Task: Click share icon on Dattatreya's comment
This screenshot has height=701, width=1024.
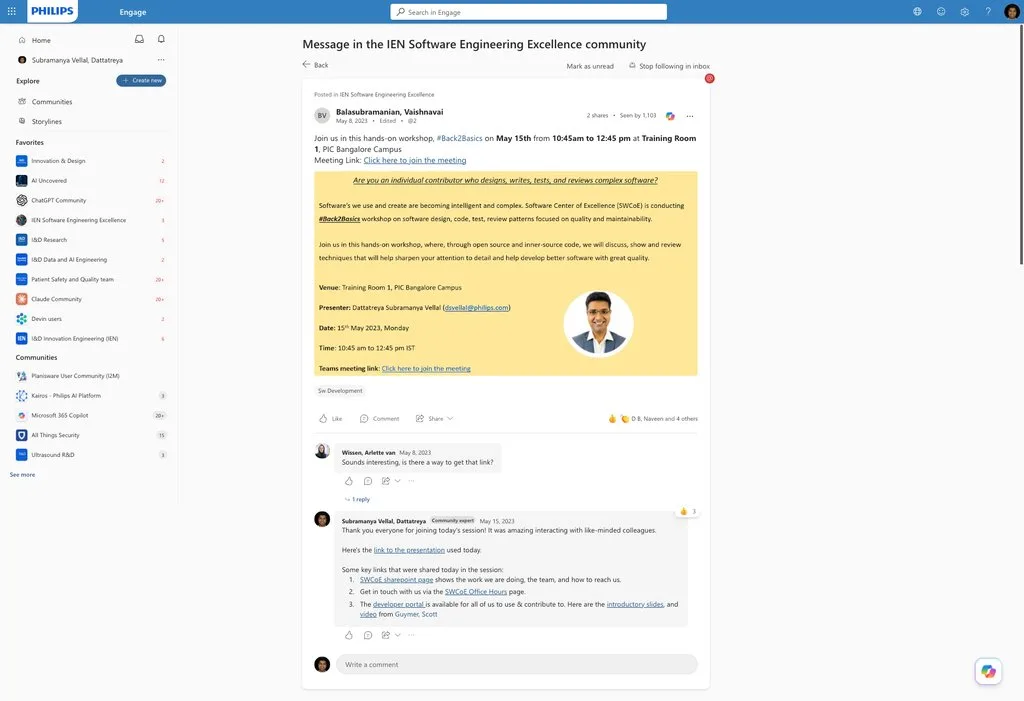Action: [x=386, y=635]
